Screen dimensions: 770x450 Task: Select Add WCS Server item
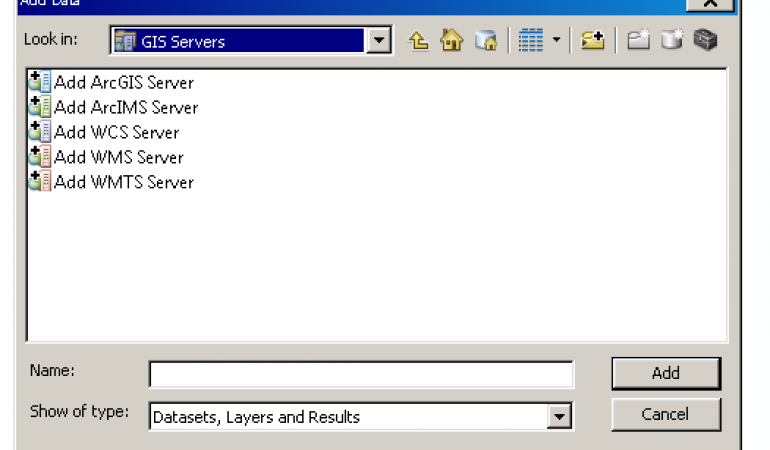[x=104, y=133]
